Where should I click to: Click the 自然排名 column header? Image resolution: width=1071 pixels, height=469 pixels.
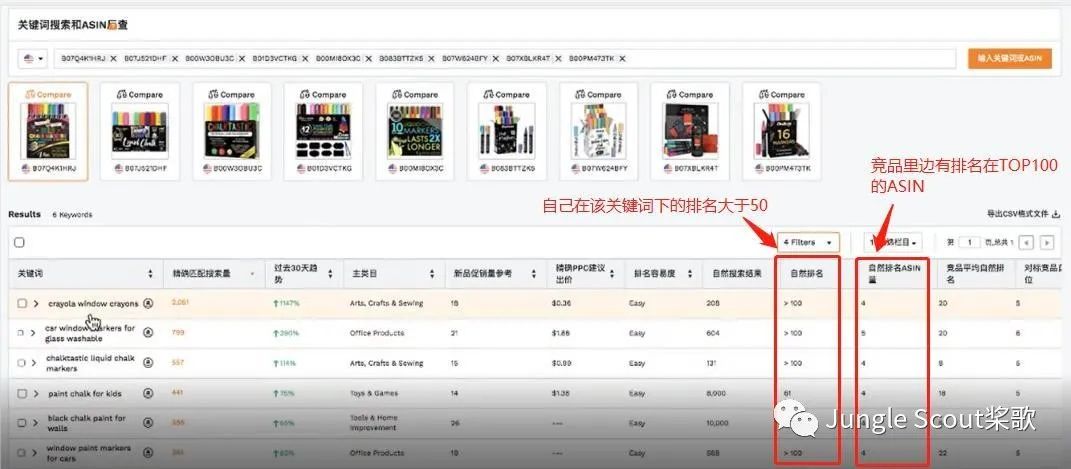(x=807, y=274)
